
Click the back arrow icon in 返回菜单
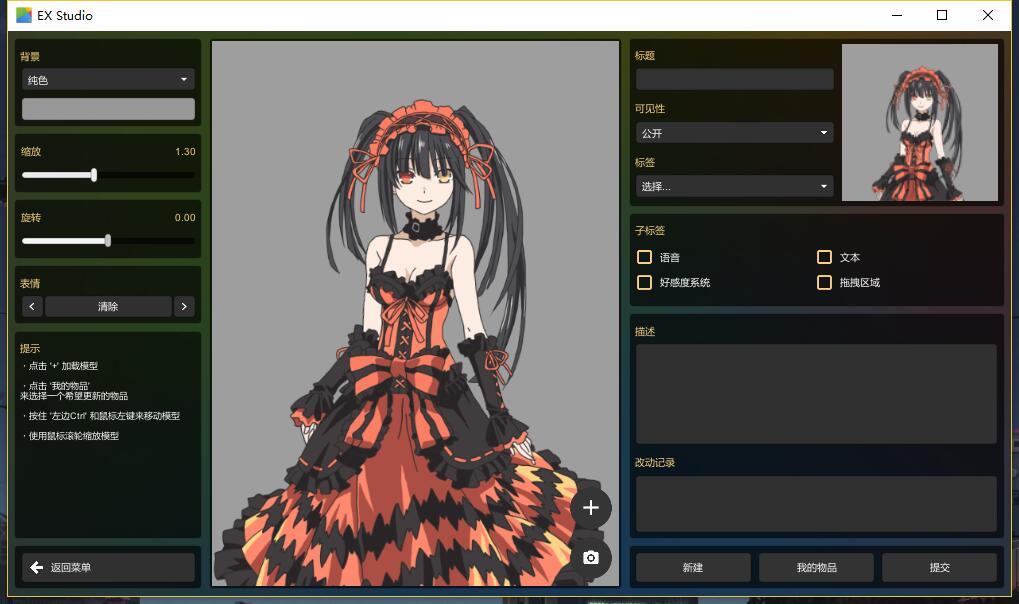37,568
